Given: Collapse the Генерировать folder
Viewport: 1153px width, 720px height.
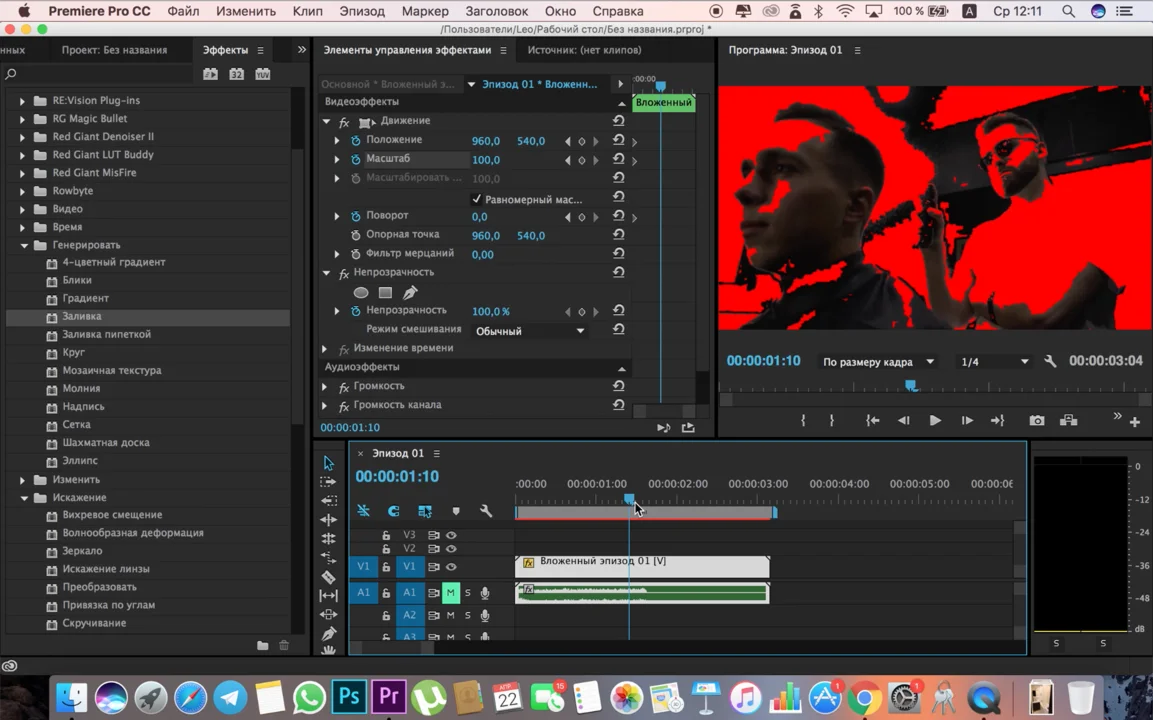Looking at the screenshot, I should click(24, 245).
